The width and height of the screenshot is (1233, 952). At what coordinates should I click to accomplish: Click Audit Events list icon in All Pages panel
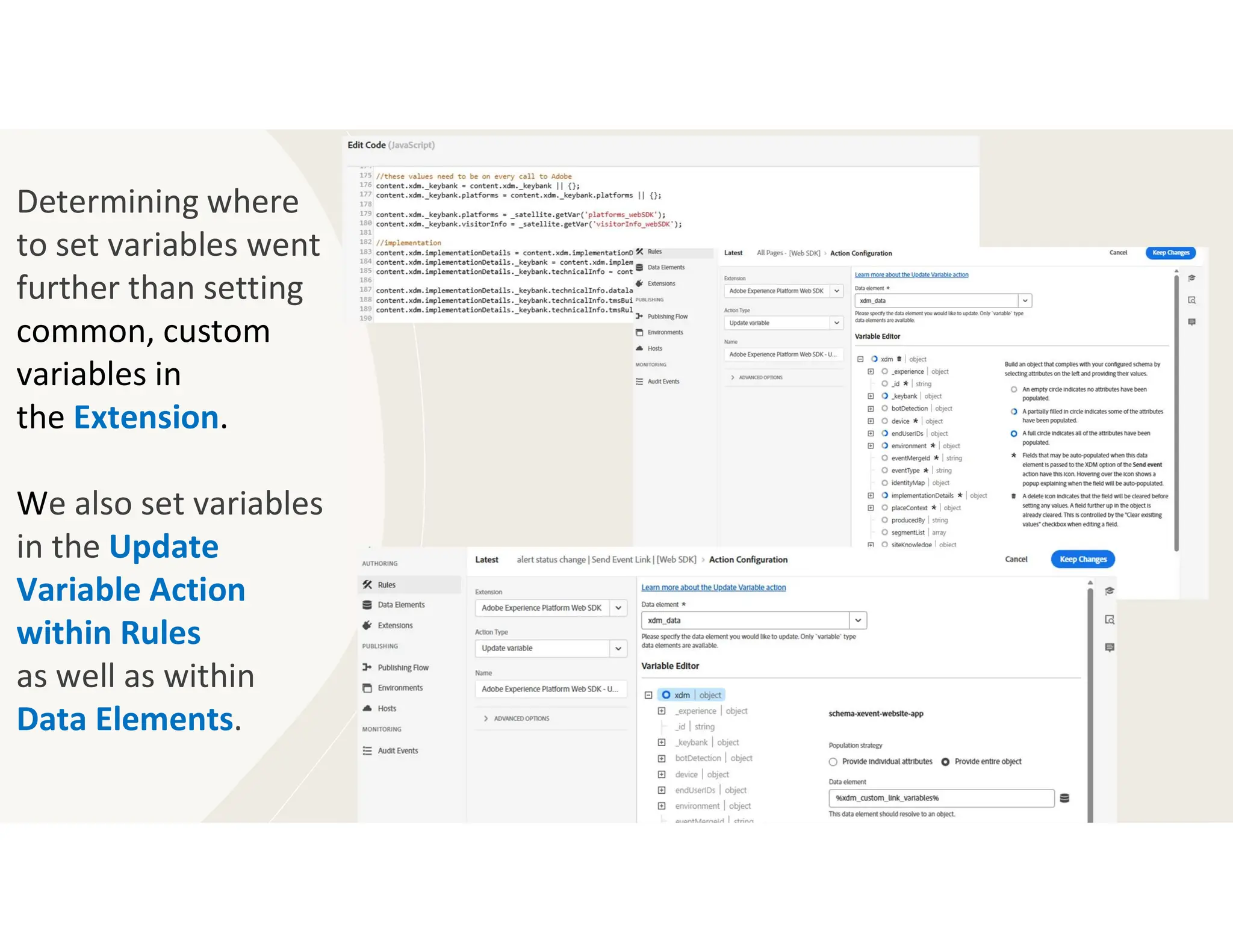[x=639, y=382]
